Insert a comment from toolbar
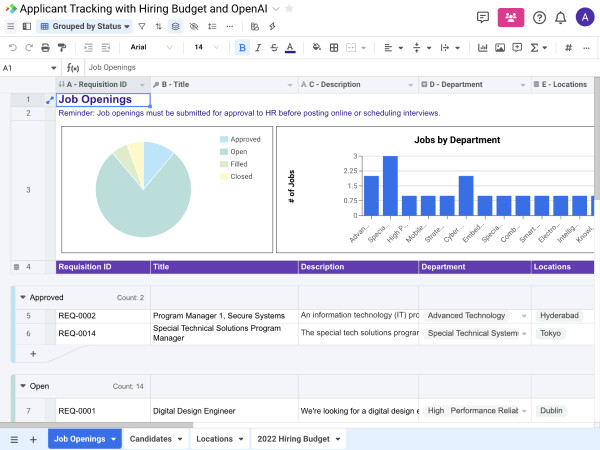 (x=517, y=47)
